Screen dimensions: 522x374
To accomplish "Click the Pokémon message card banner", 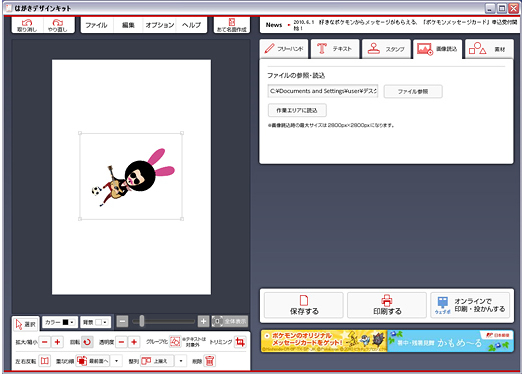I will point(324,341).
